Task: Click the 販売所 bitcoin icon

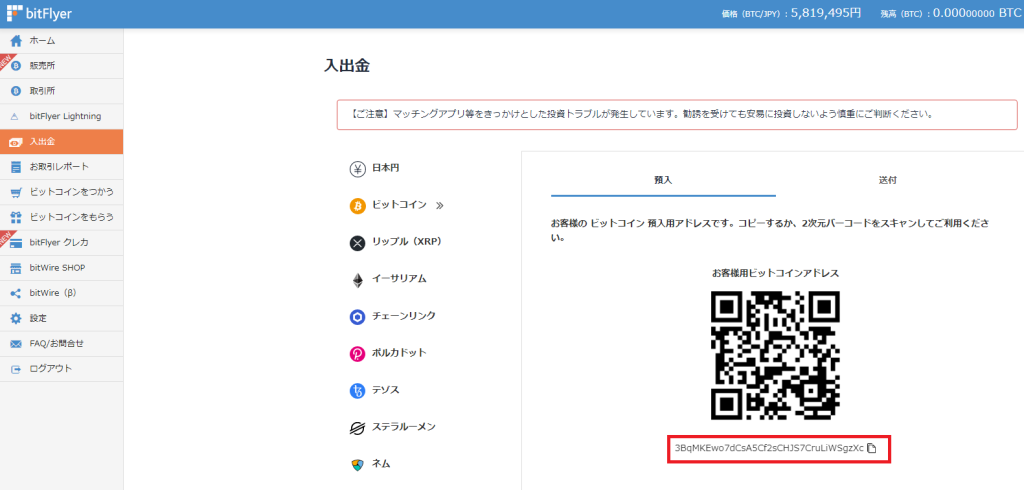Action: [16, 66]
